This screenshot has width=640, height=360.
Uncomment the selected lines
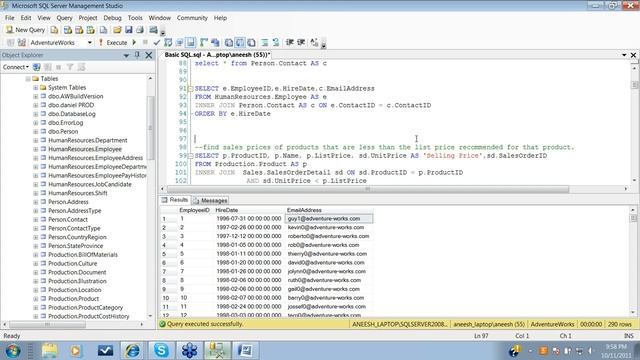tap(276, 42)
